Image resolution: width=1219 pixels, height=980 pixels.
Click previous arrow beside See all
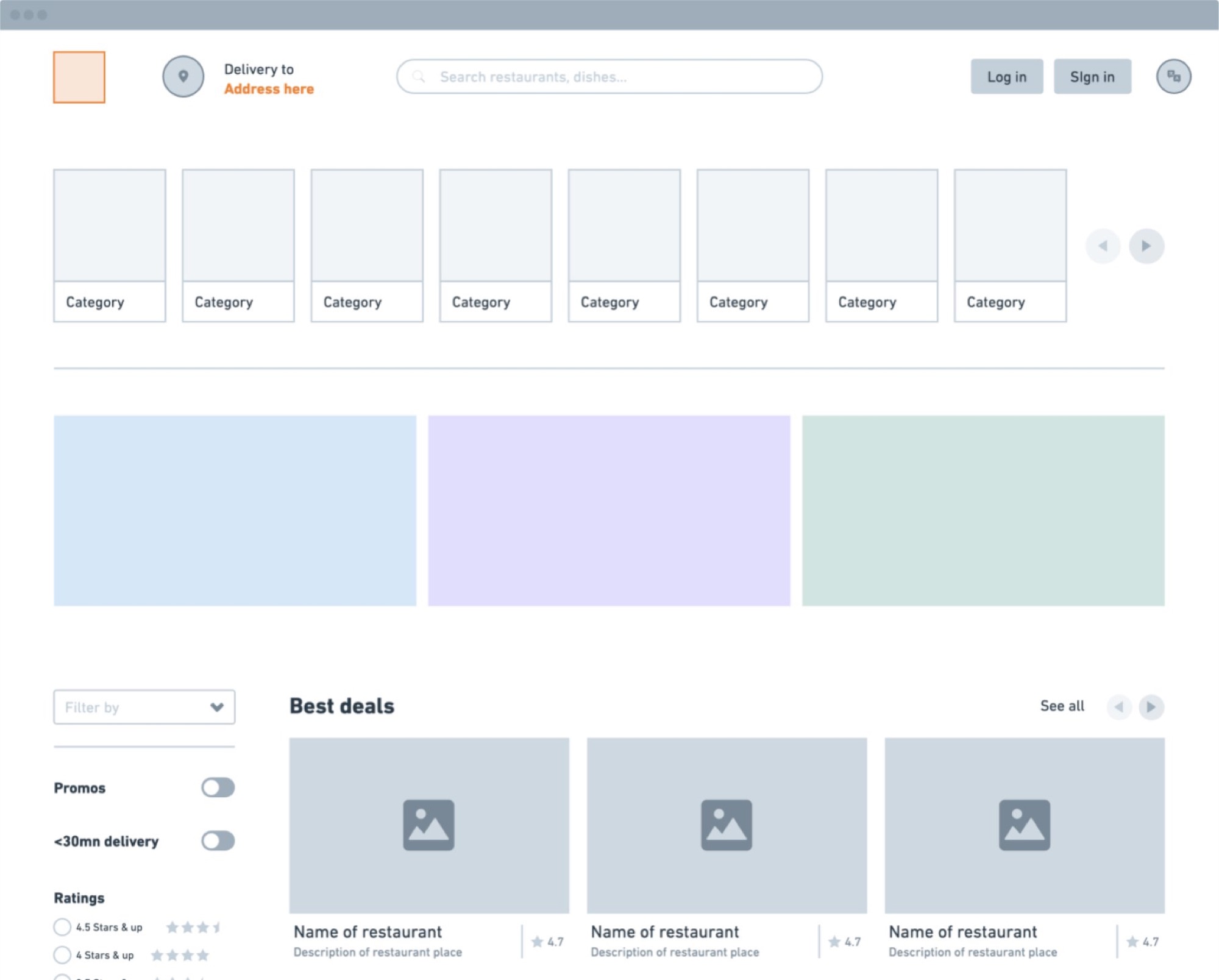(1119, 707)
